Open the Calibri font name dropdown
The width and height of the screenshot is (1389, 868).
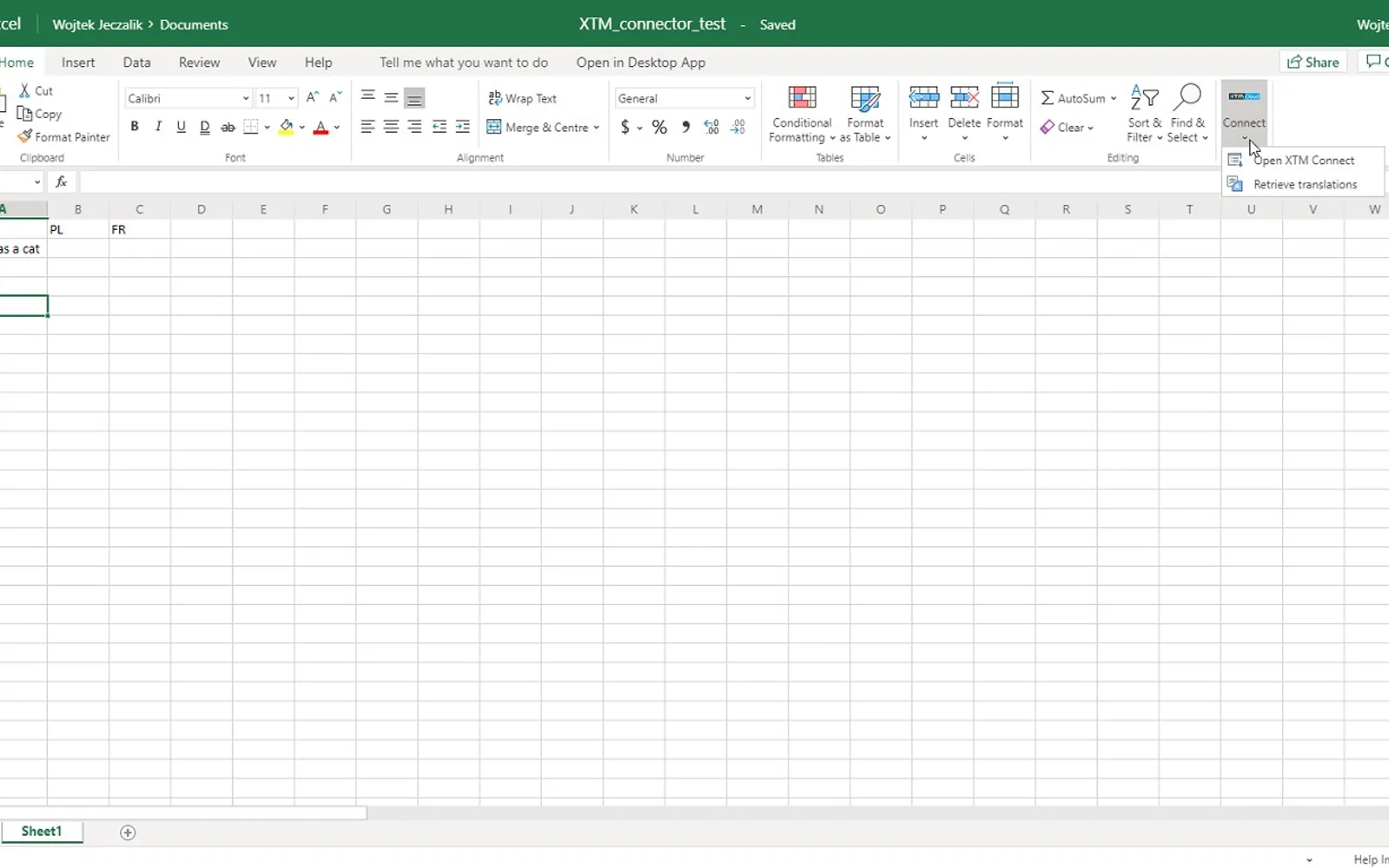point(246,98)
